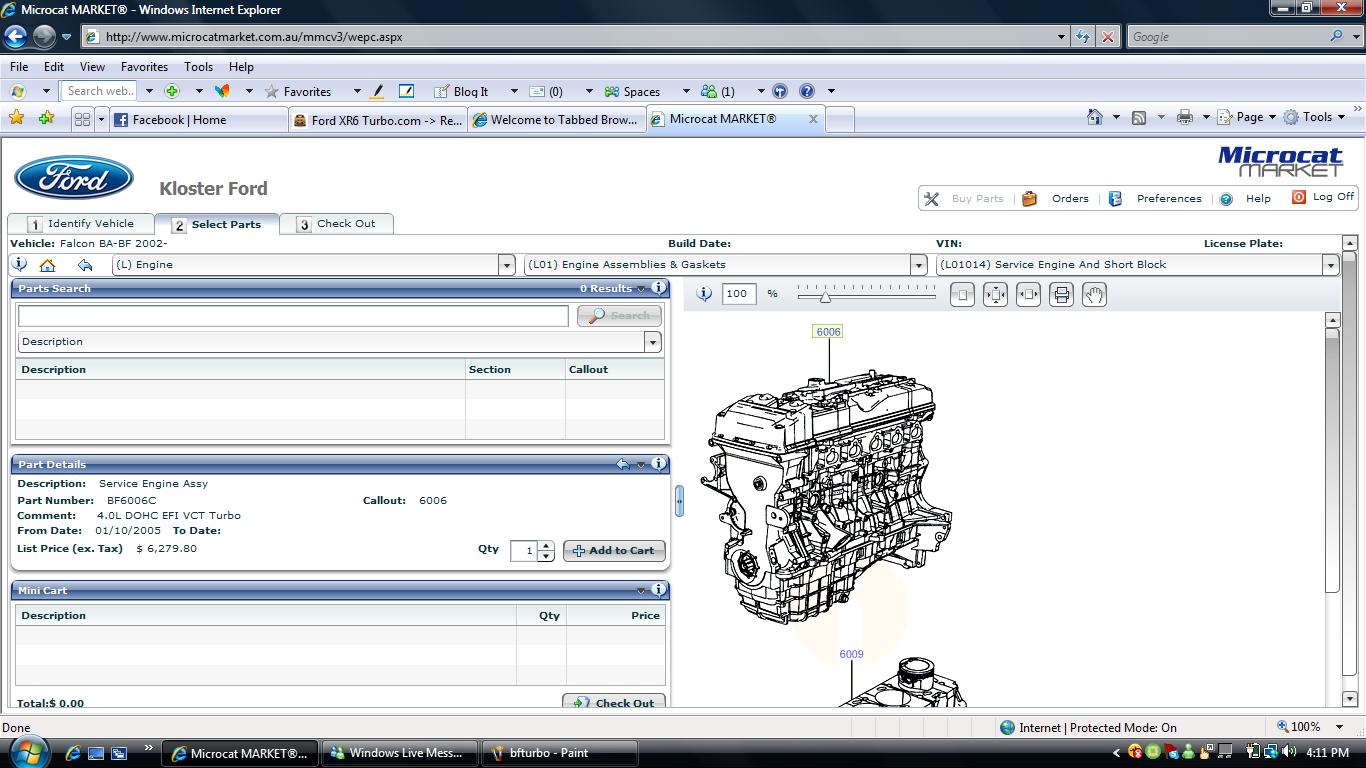Screen dimensions: 1366x768
Task: Click the parts Search button
Action: (x=619, y=315)
